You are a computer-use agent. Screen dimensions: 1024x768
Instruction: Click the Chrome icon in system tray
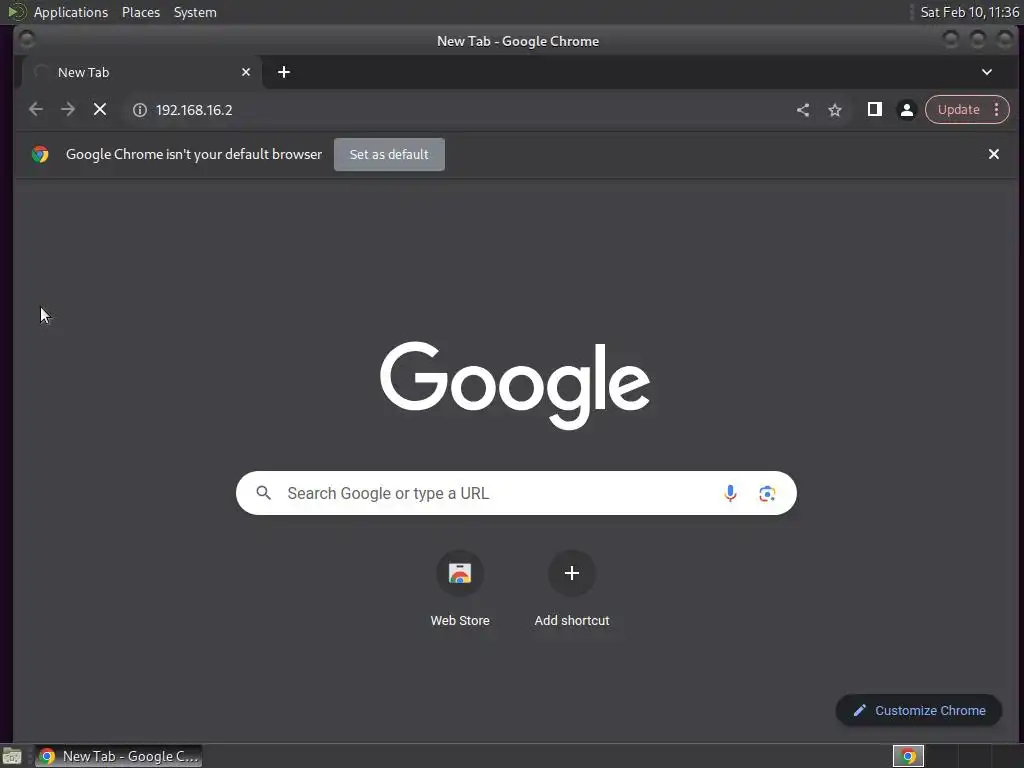(x=908, y=756)
